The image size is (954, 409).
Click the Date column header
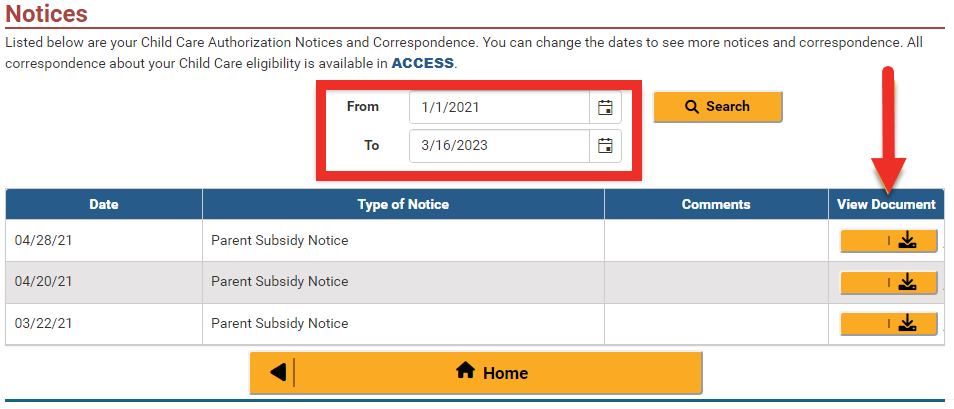click(x=104, y=205)
